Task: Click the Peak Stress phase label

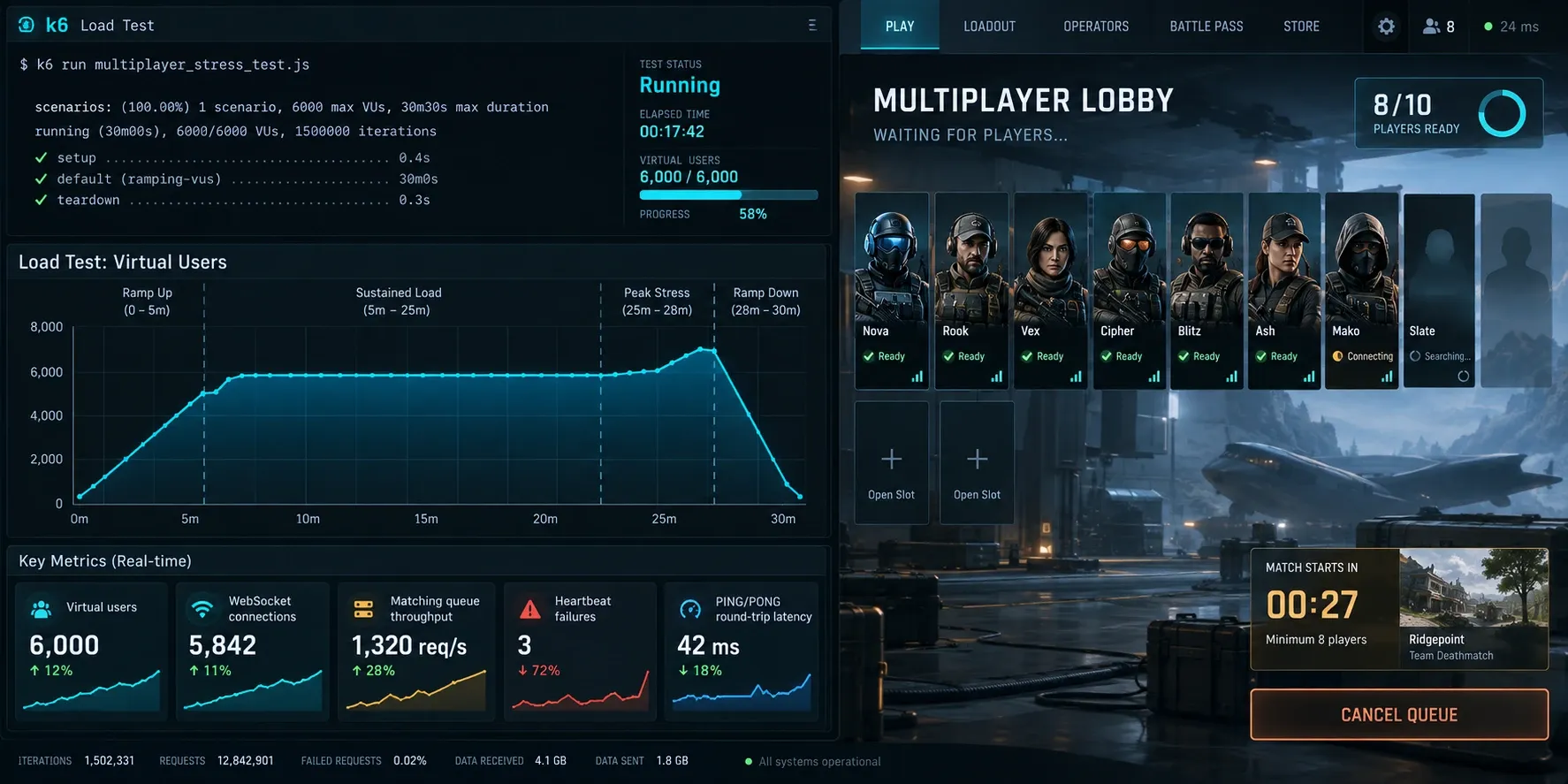Action: (x=657, y=301)
